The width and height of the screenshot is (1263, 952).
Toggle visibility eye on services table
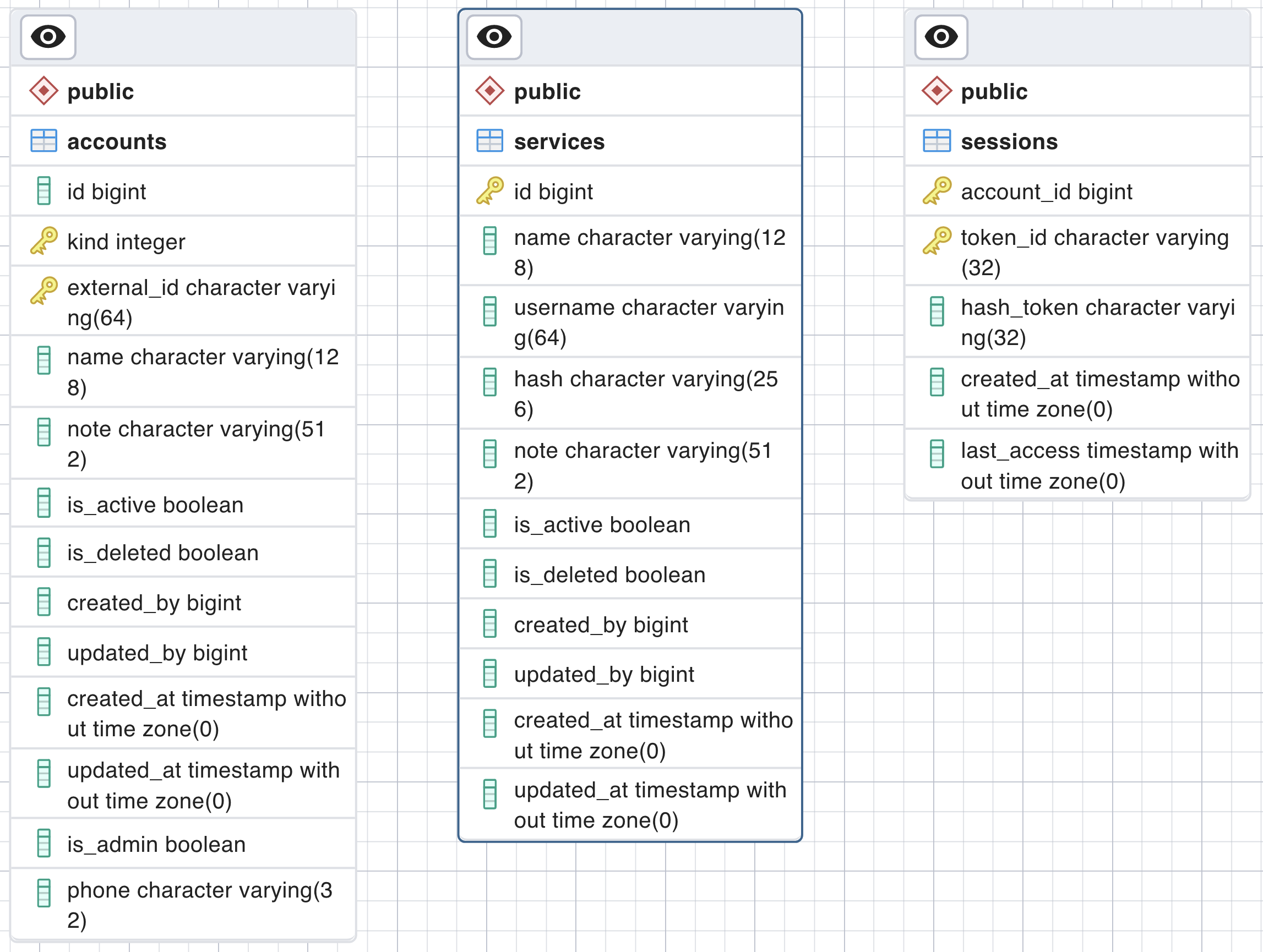click(494, 37)
